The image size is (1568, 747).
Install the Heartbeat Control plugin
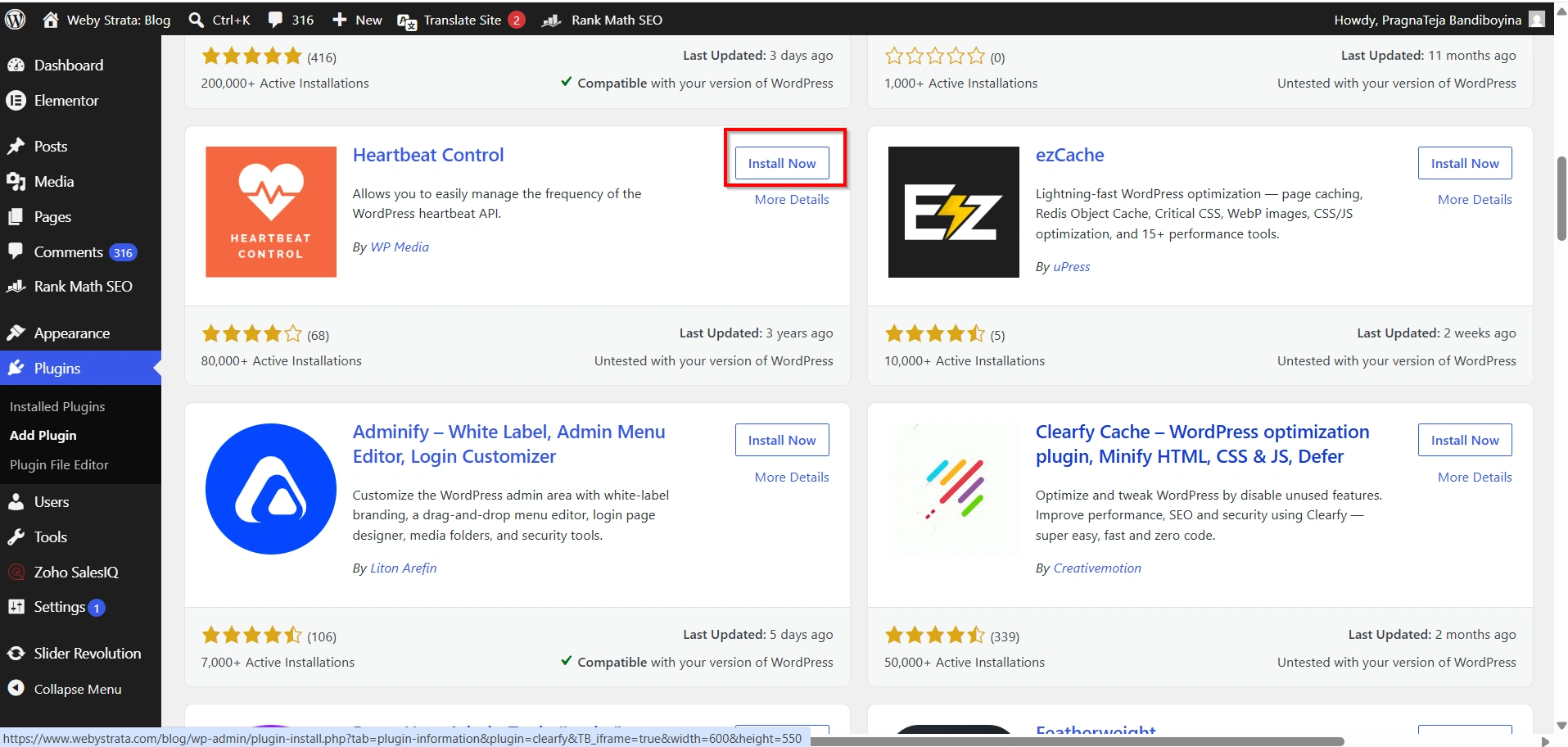point(782,163)
